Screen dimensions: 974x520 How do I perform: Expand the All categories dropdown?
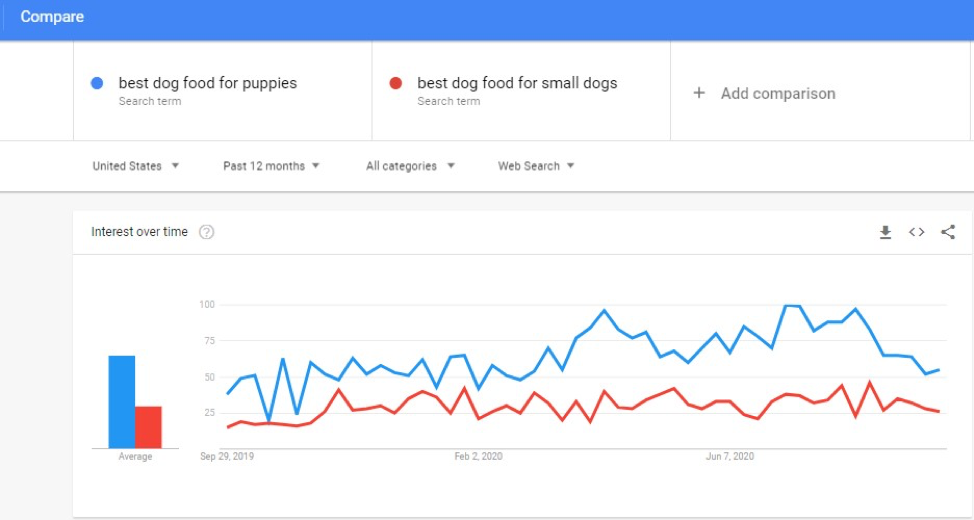(x=410, y=166)
